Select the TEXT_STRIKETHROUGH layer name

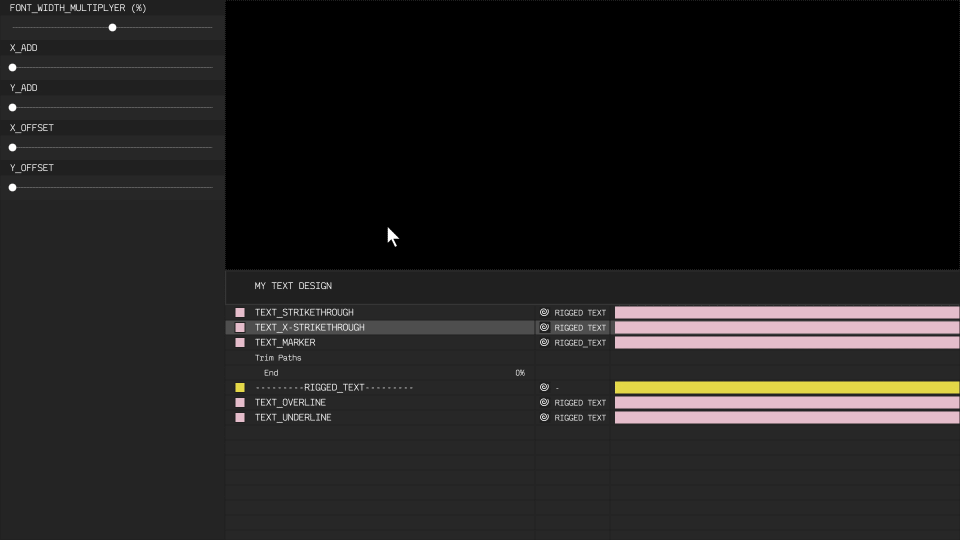304,312
